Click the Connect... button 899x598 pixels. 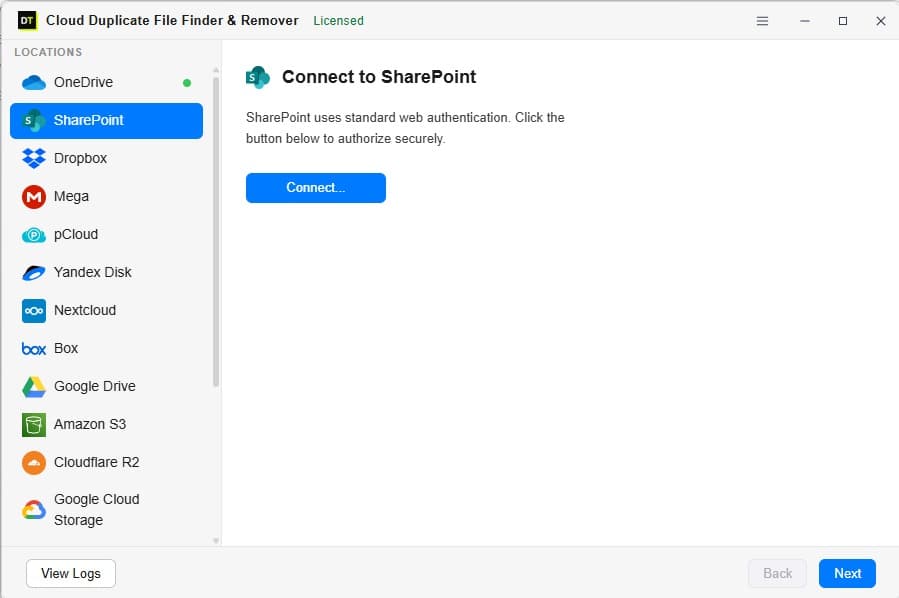316,188
